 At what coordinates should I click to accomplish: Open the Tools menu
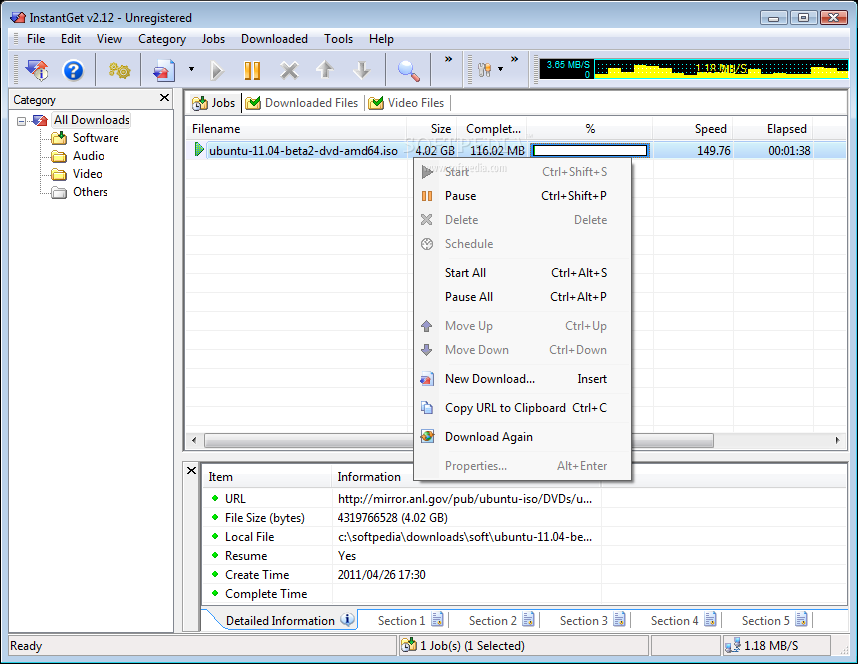point(338,39)
